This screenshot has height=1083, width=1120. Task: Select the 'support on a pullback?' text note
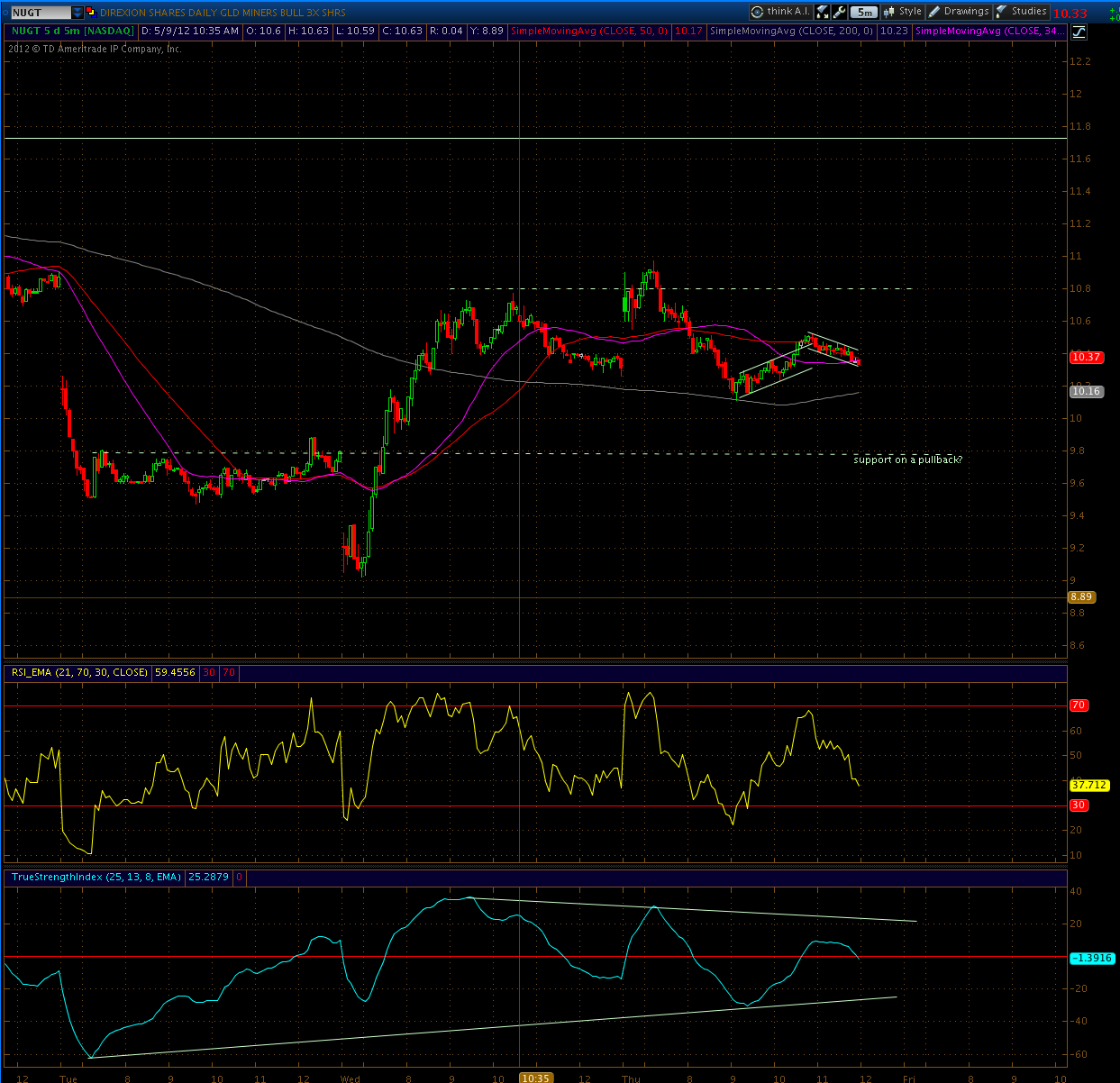pos(907,460)
